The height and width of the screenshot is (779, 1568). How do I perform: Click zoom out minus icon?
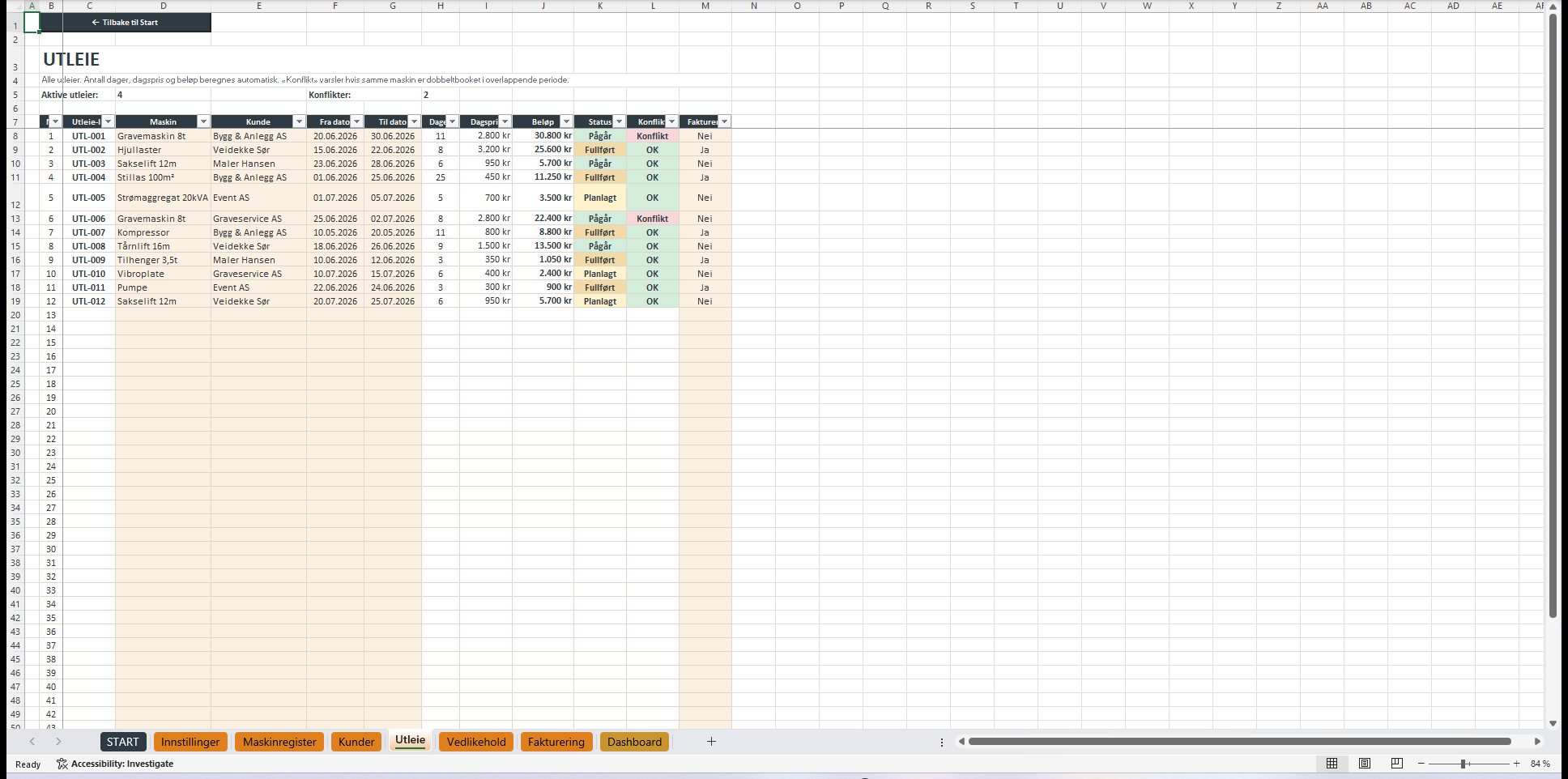pyautogui.click(x=1421, y=764)
